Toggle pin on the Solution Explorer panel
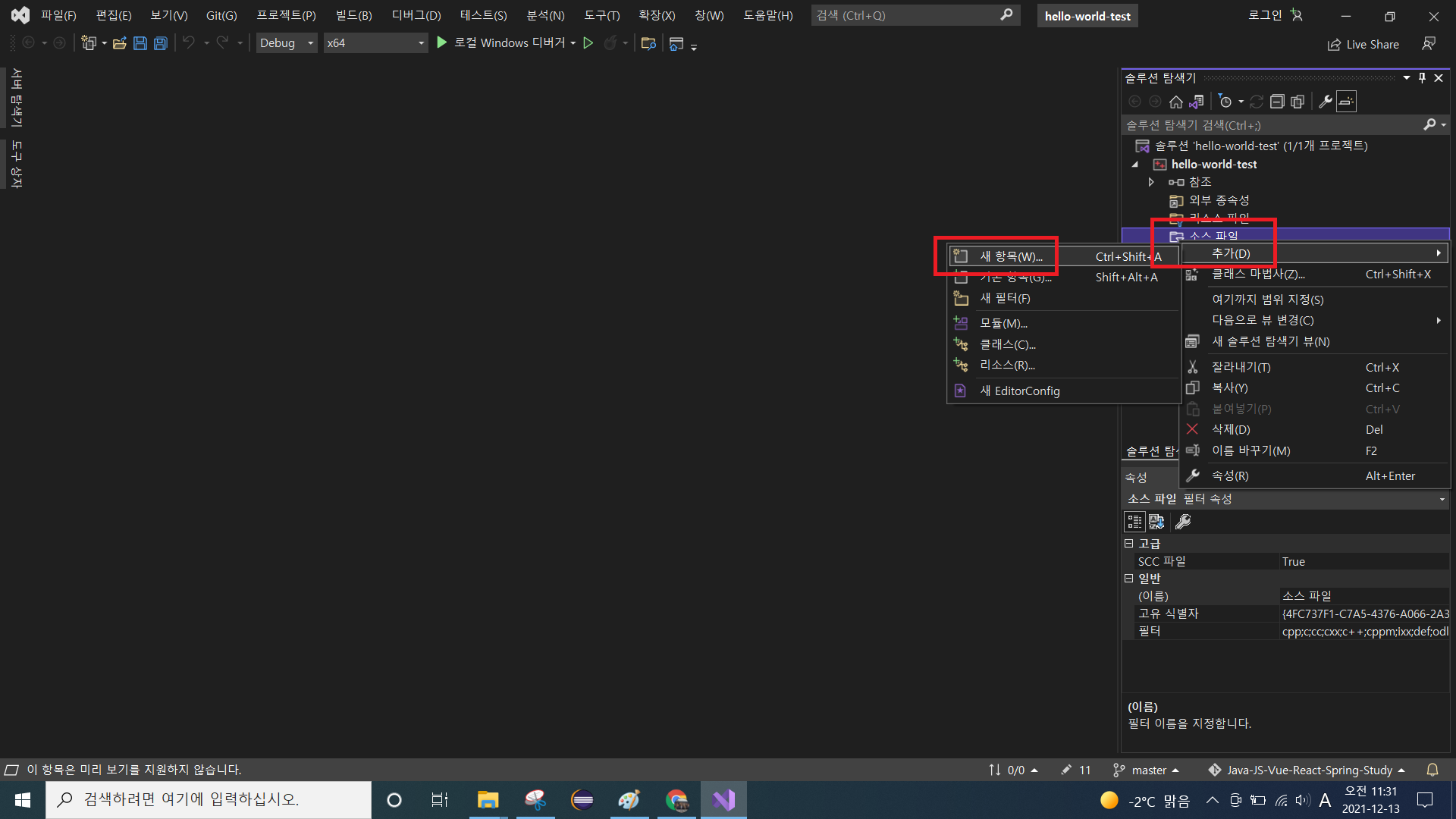Image resolution: width=1456 pixels, height=819 pixels. click(x=1422, y=78)
